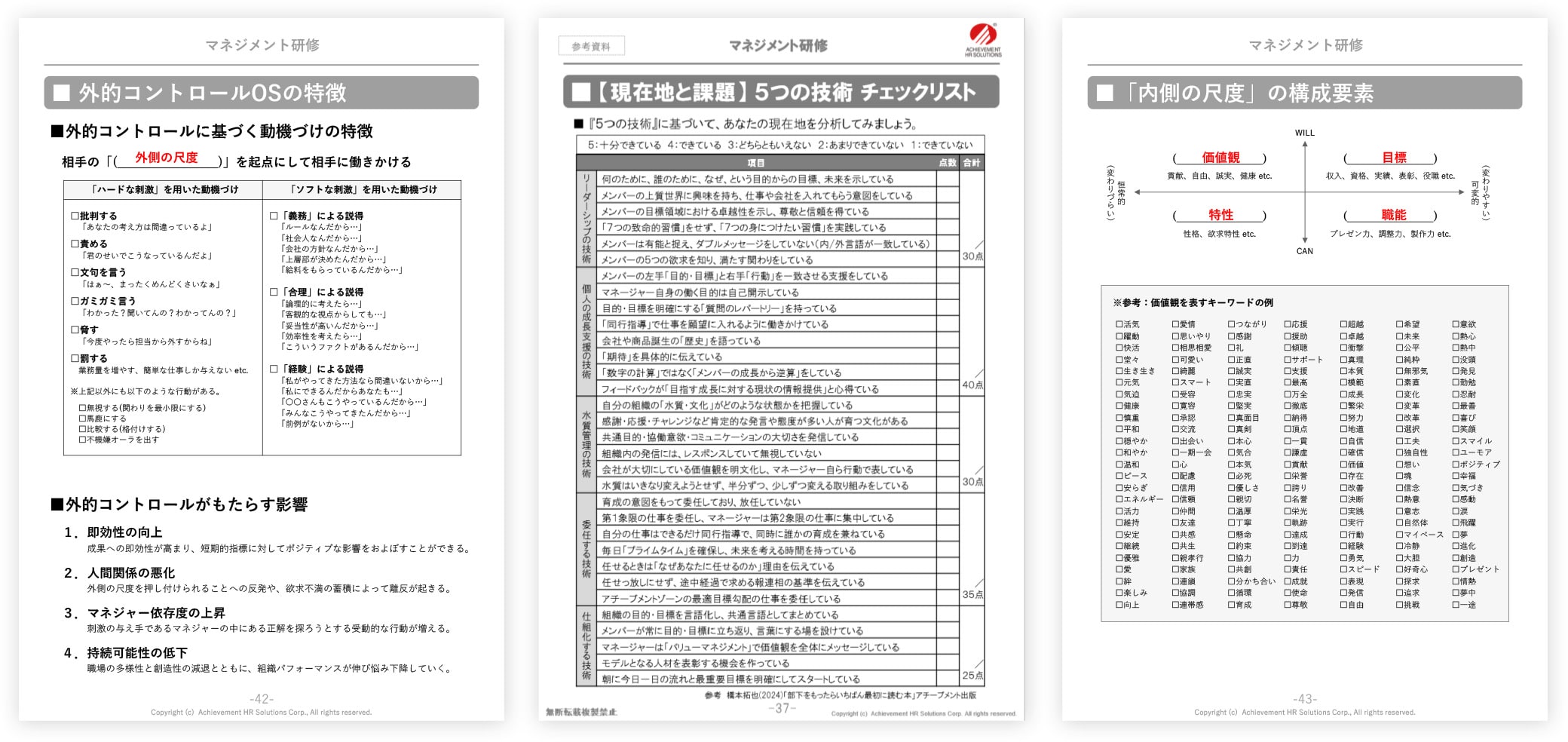Tick the 「経験」による説得 checkbox
Viewport: 1568px width, 742px height.
274,369
